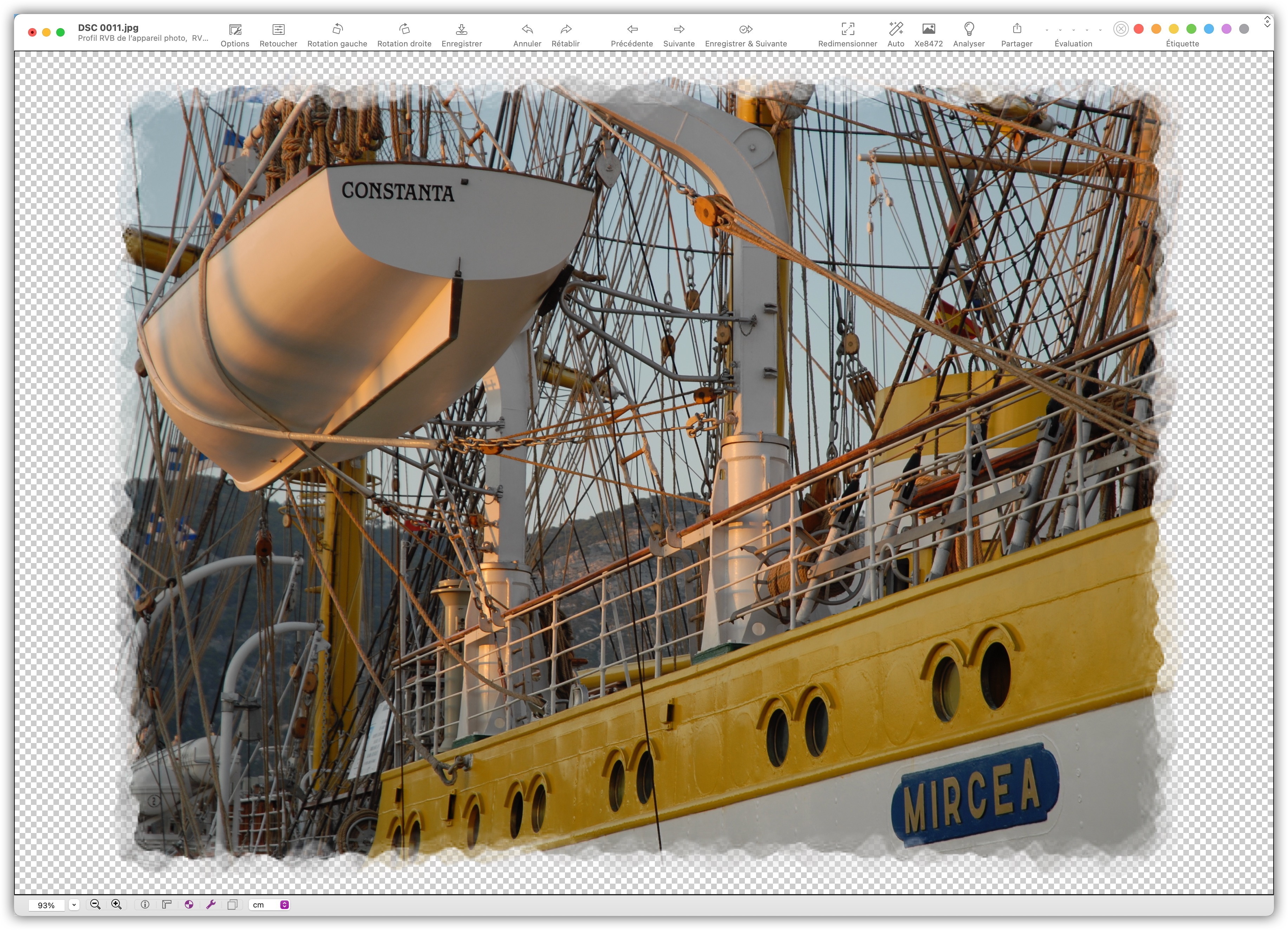Set Évaluation rating to first dot
1288x930 pixels.
coord(1047,30)
